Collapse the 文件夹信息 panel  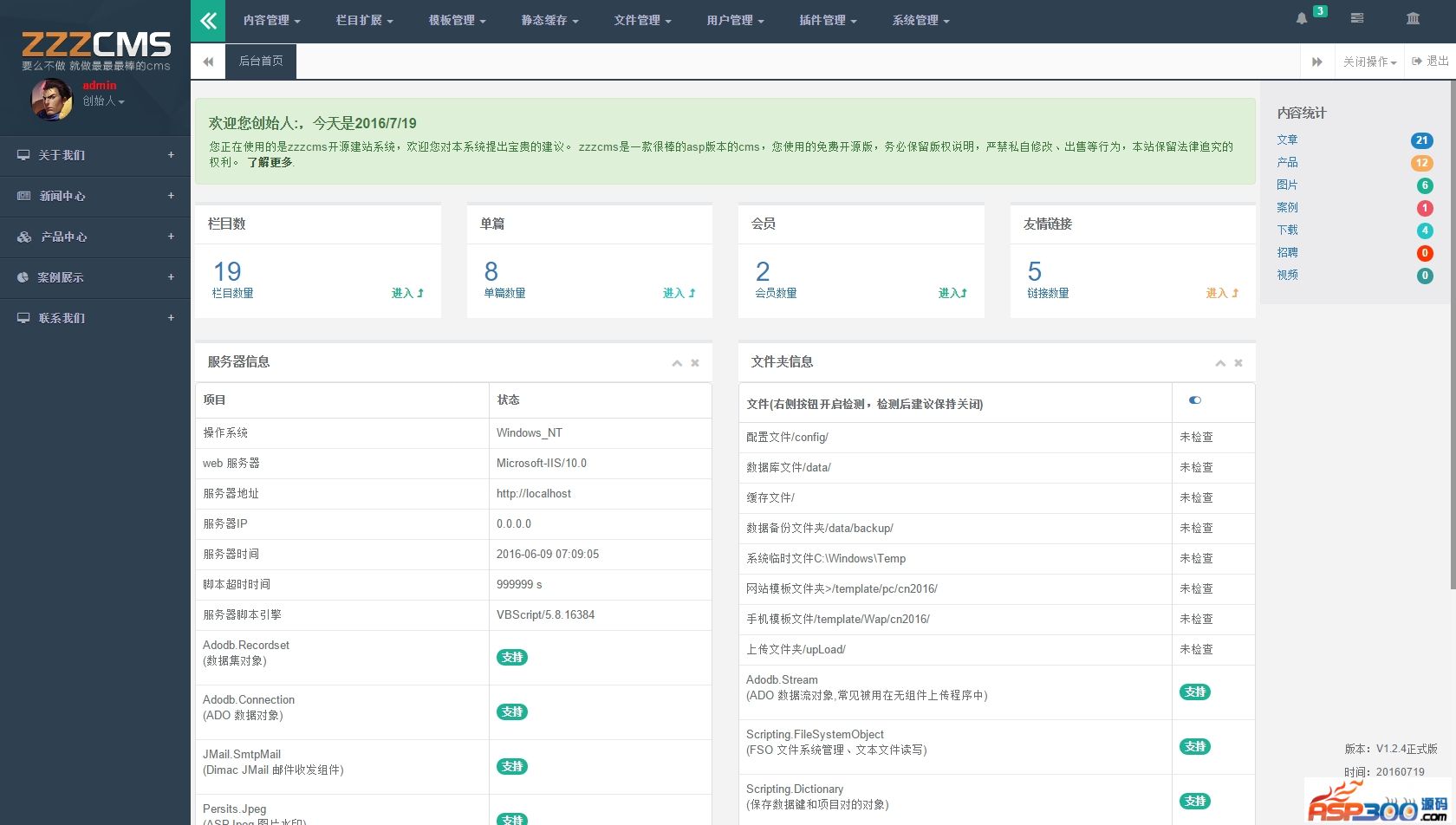point(1220,363)
